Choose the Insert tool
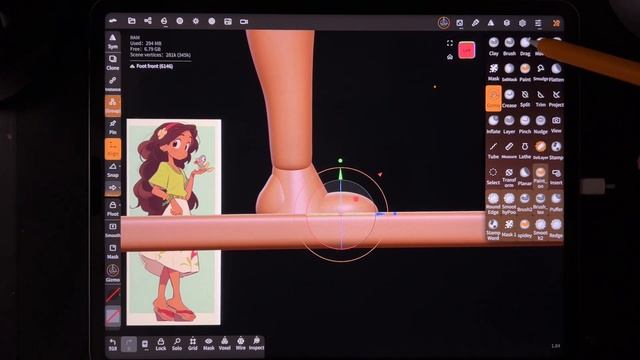This screenshot has height=360, width=640. (556, 176)
